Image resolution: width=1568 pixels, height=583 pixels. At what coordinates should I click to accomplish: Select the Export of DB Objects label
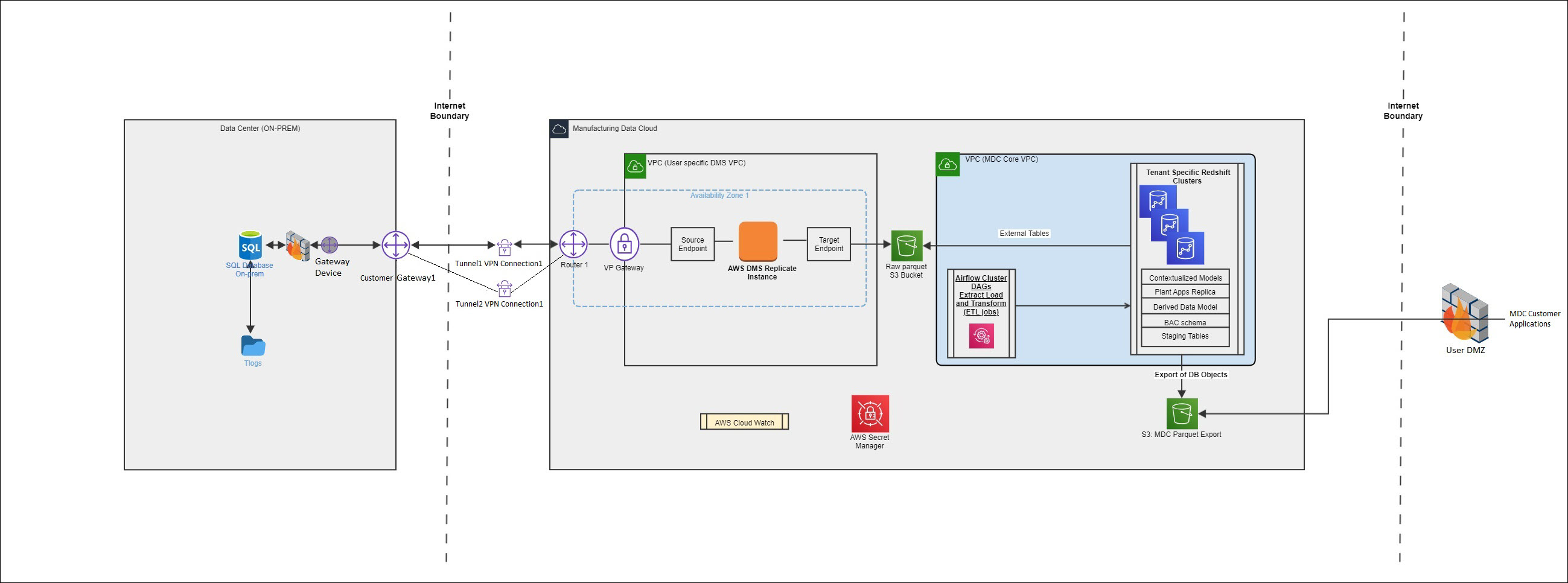[1191, 374]
